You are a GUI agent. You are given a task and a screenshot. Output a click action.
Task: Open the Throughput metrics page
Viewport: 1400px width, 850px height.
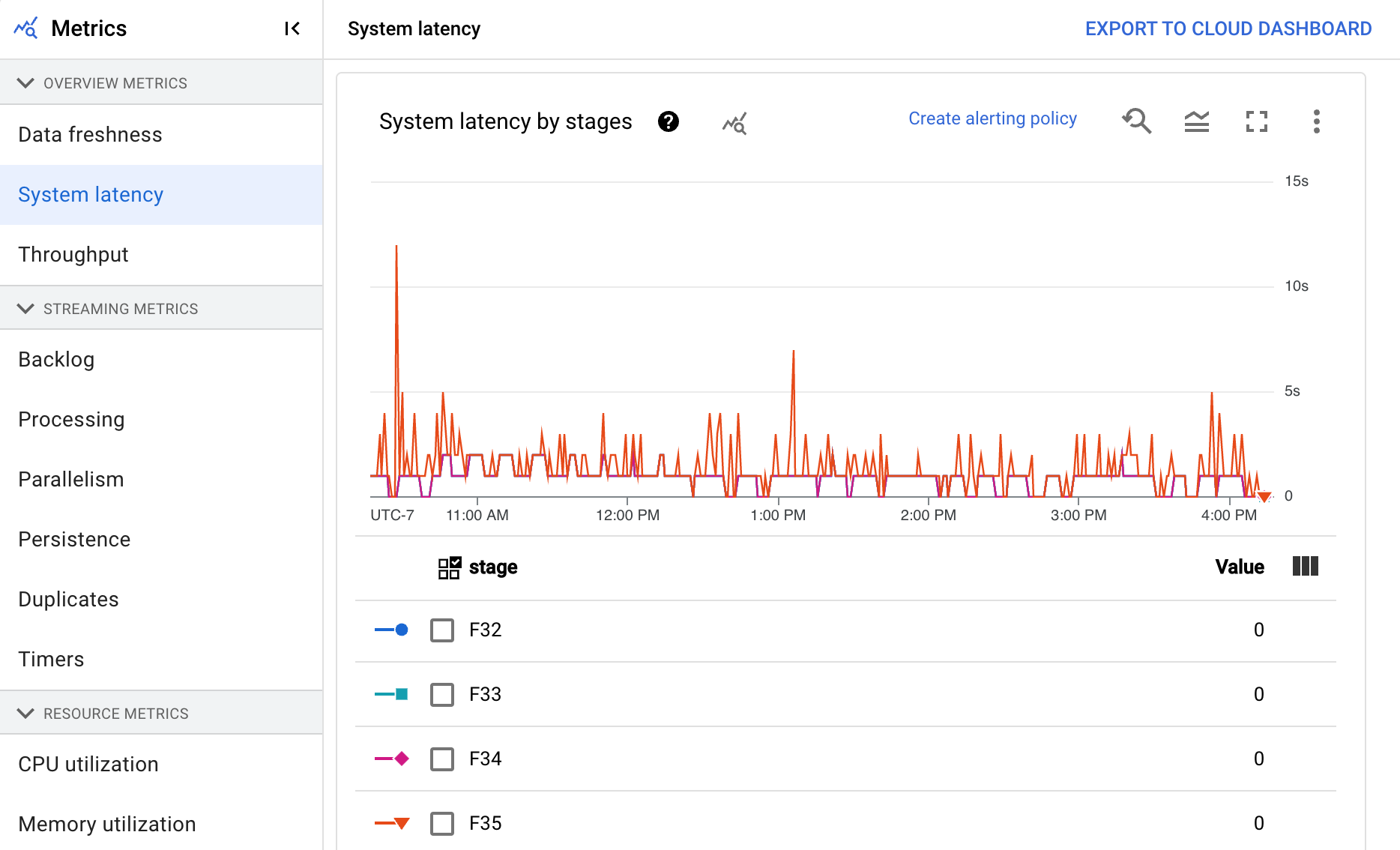point(73,254)
